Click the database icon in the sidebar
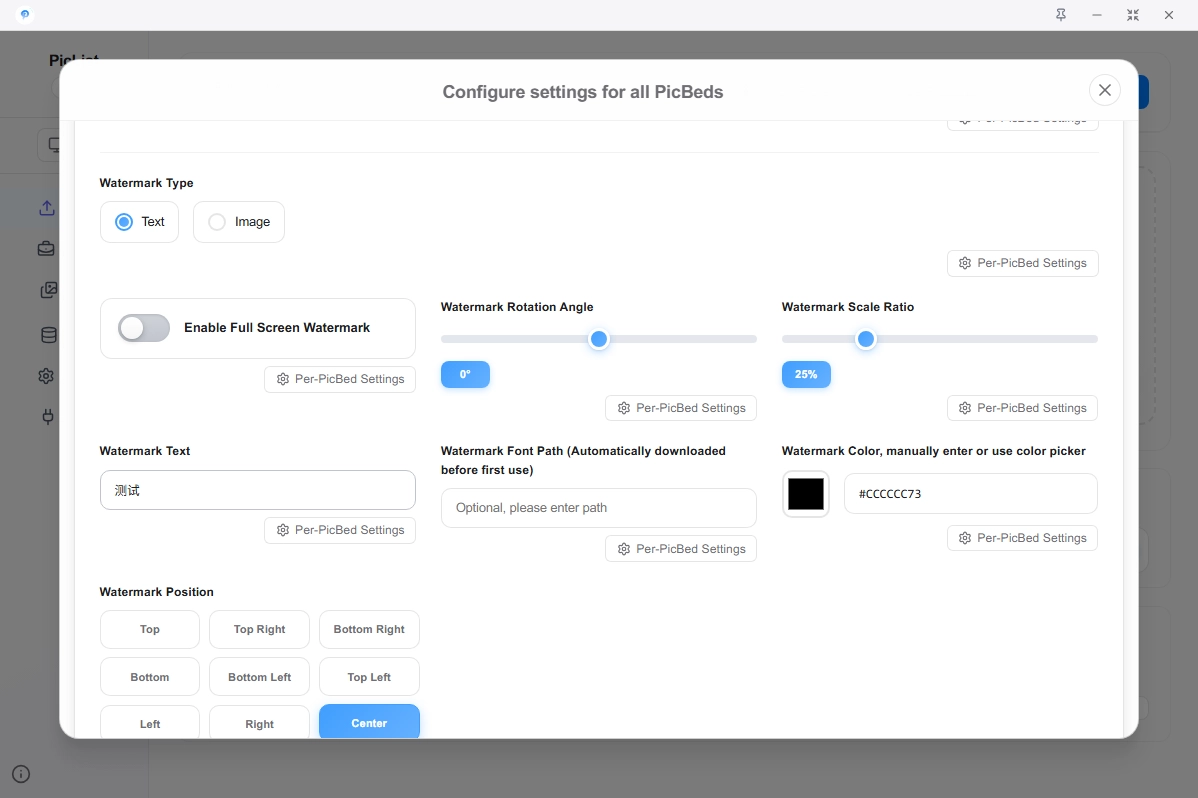This screenshot has height=798, width=1198. click(47, 335)
